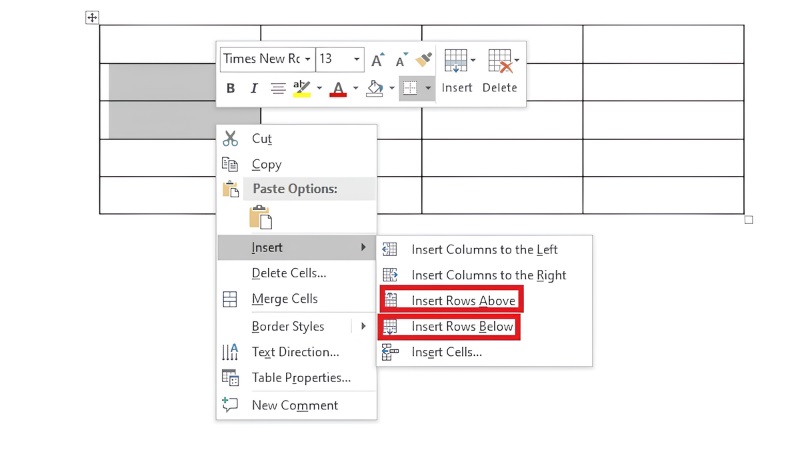Viewport: 800px width, 450px height.
Task: Click the Shading paint bucket icon
Action: (x=375, y=88)
